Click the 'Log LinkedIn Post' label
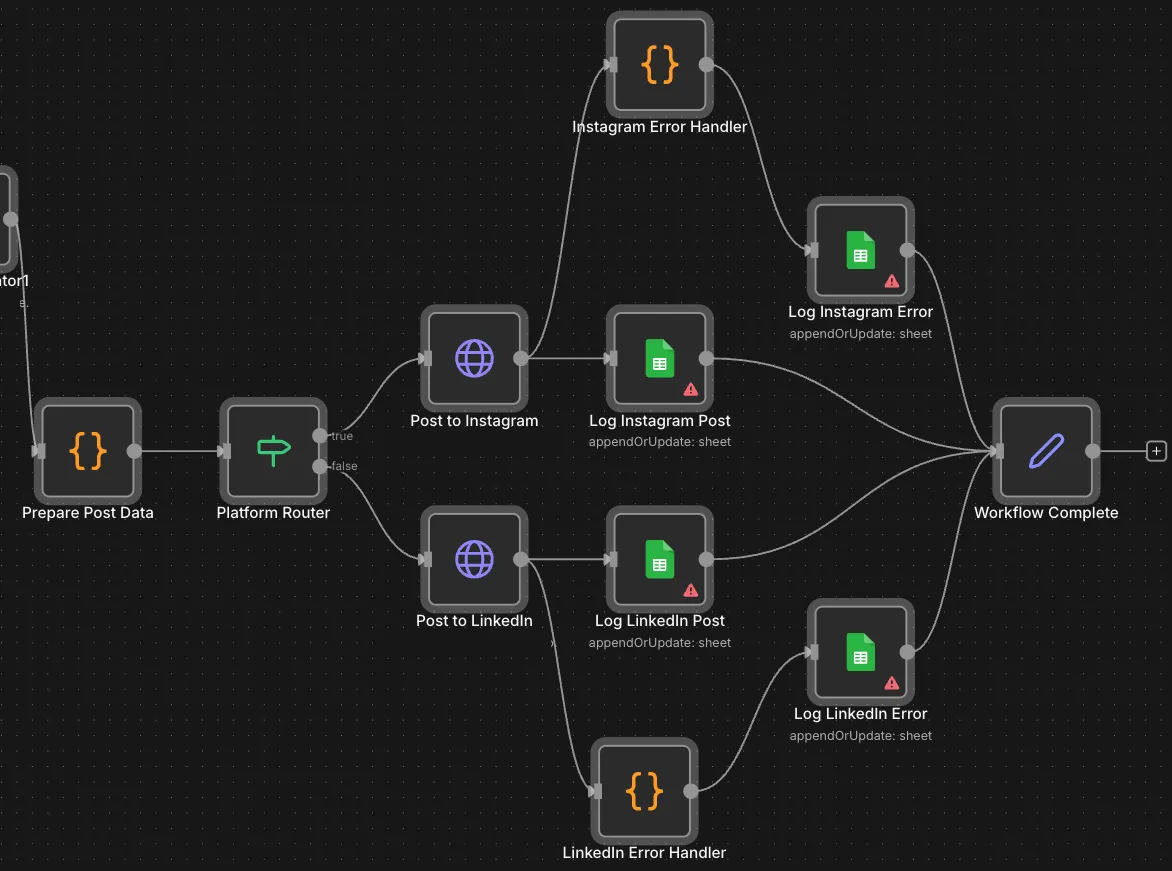 pos(659,621)
